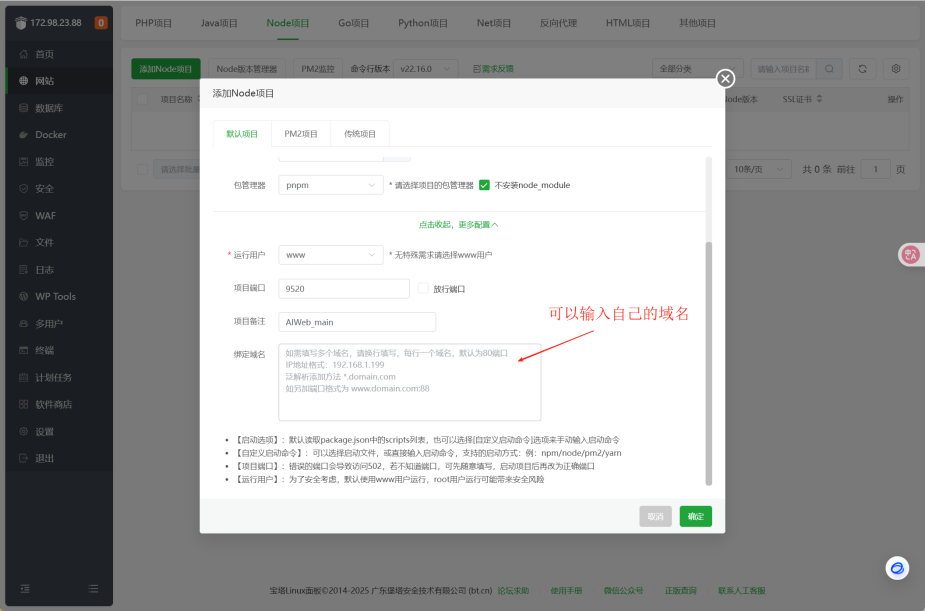Image resolution: width=925 pixels, height=611 pixels.
Task: Open the HTML项目 tab
Action: [628, 23]
